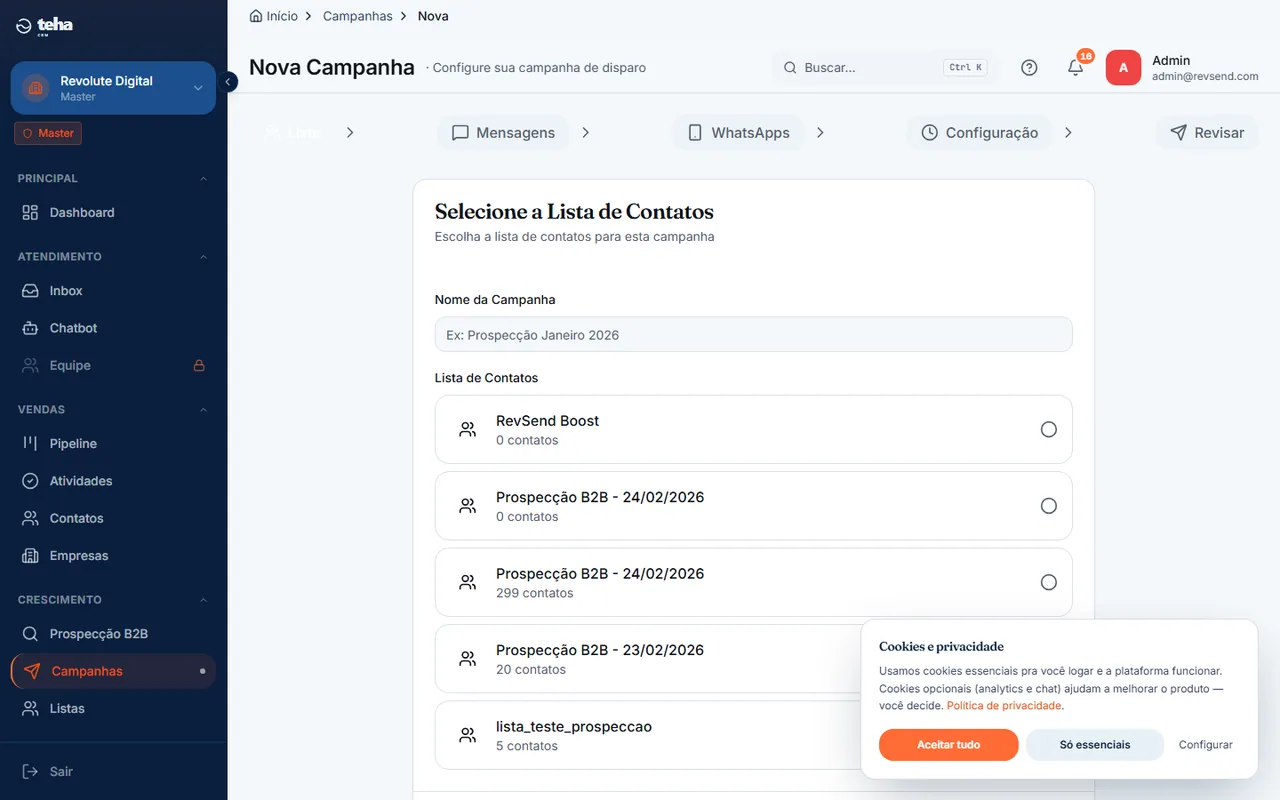The image size is (1280, 800).
Task: Collapse the ATENDIMENTO section
Action: tap(204, 257)
